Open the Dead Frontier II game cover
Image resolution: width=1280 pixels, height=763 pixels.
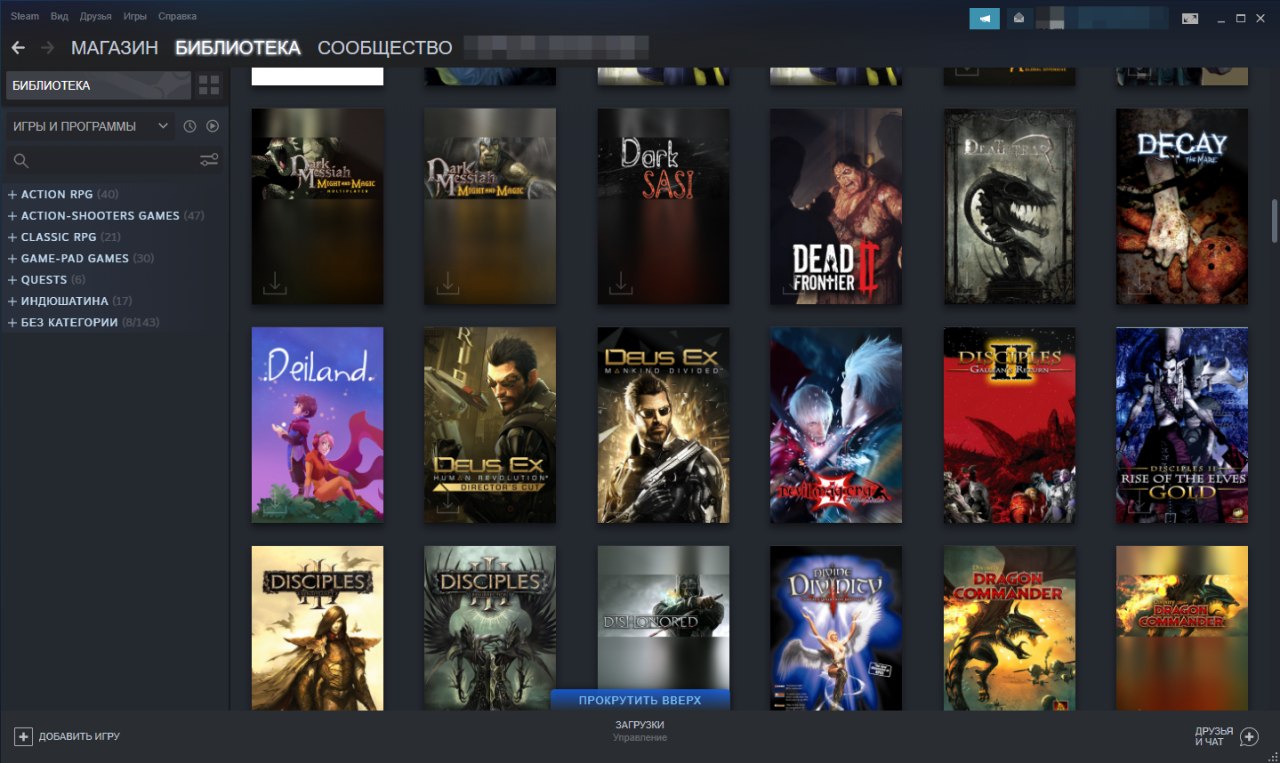click(836, 206)
